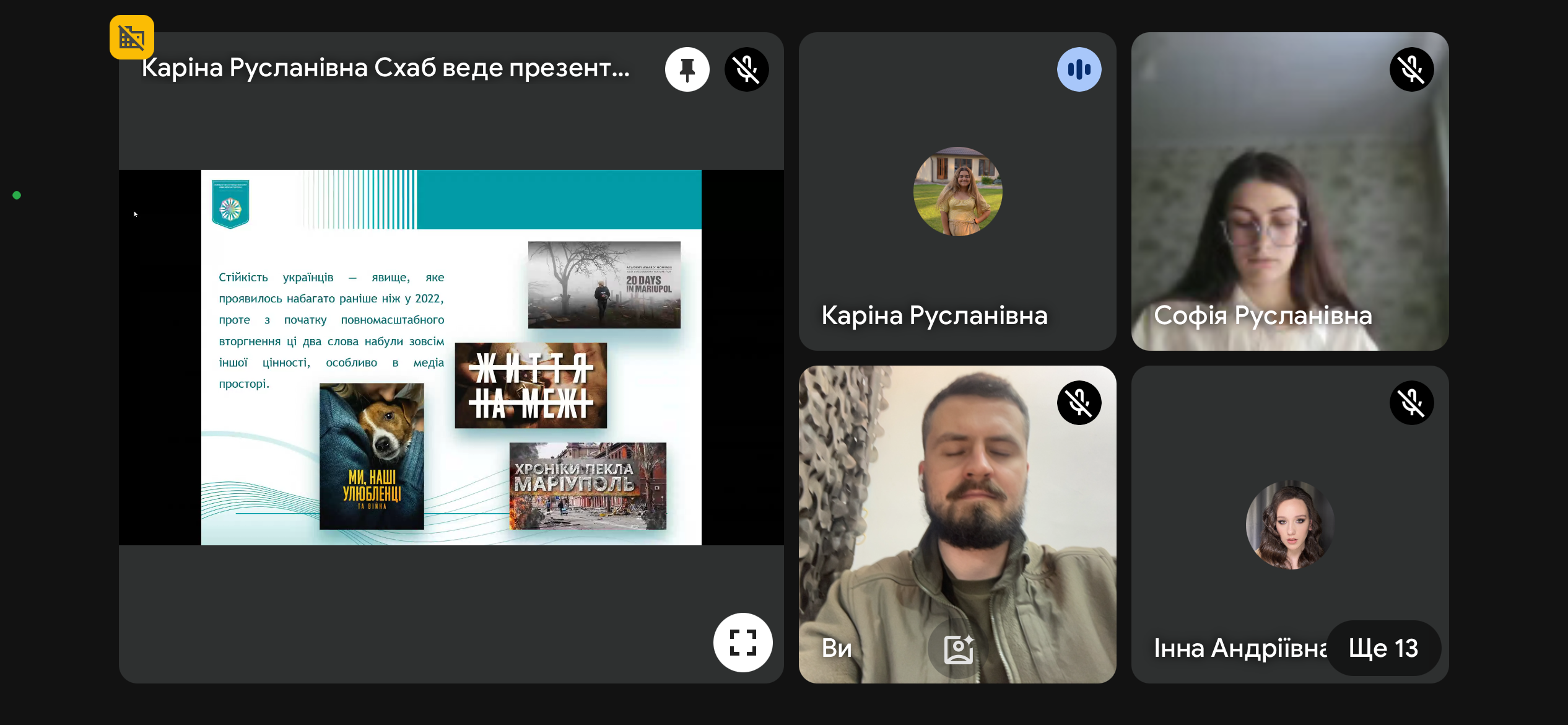Click 'Ми, наші улюбленці' dog poster
The width and height of the screenshot is (1568, 725).
tap(372, 456)
